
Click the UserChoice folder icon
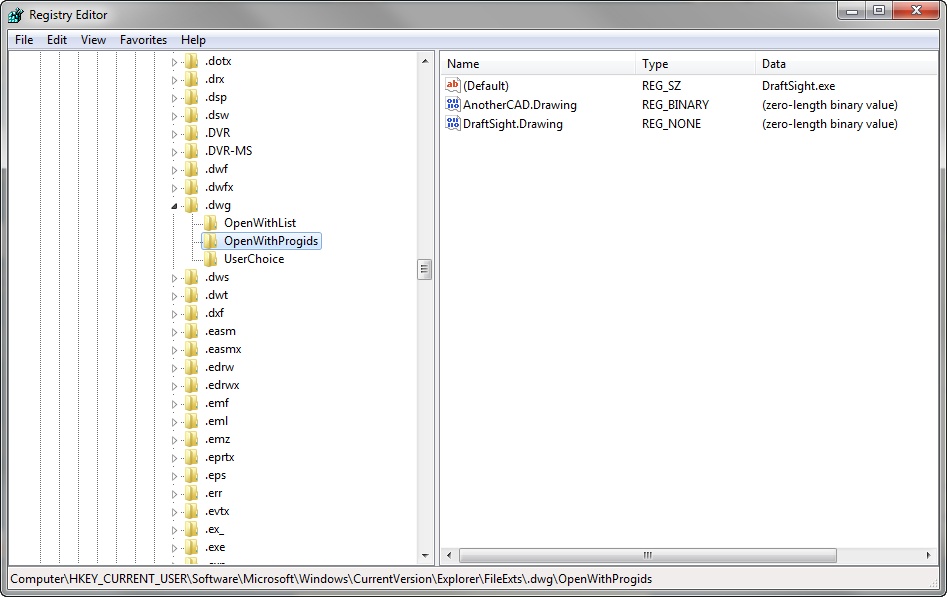coord(211,259)
